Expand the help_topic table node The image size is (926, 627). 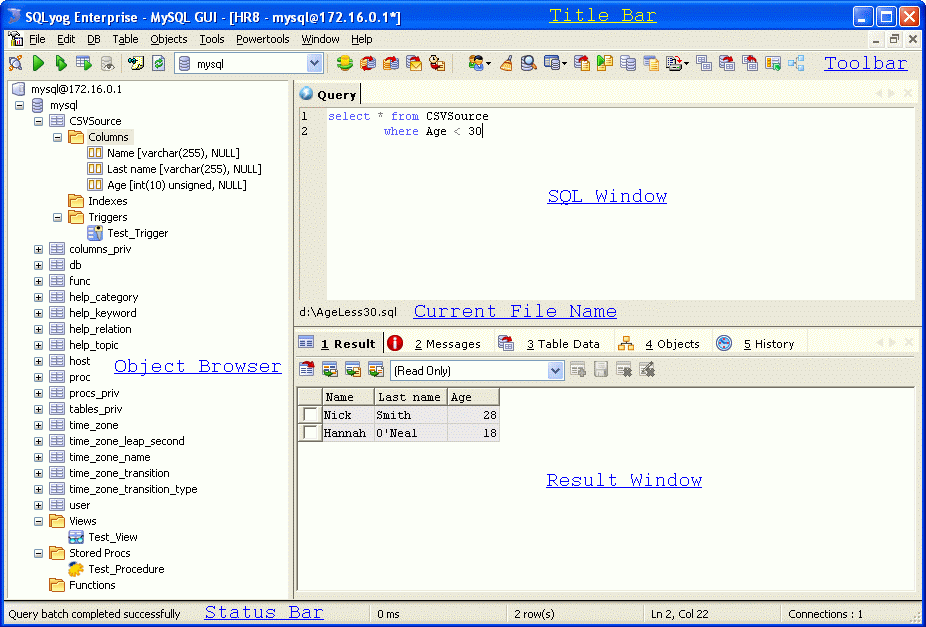click(x=39, y=345)
